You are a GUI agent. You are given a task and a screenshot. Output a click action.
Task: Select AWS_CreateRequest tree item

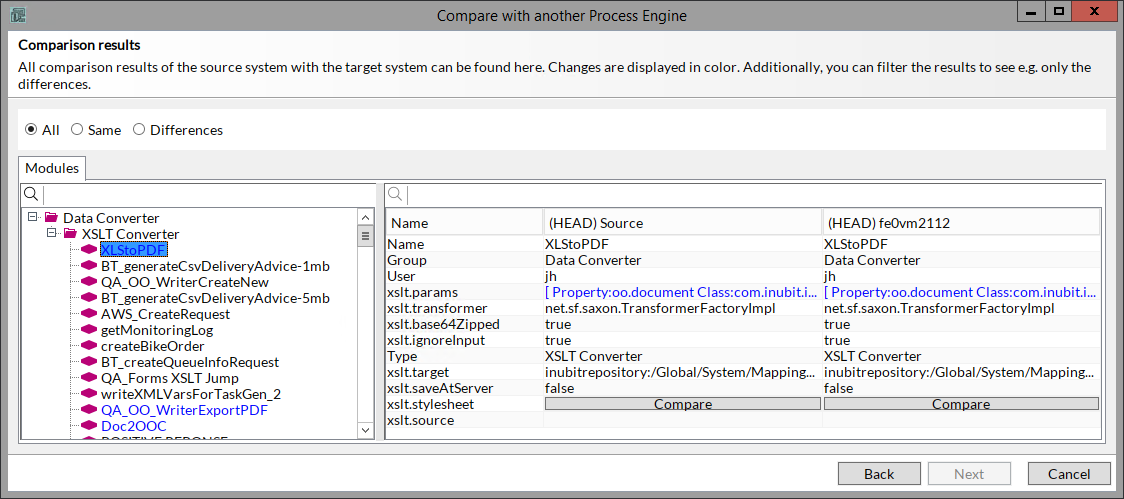point(166,314)
